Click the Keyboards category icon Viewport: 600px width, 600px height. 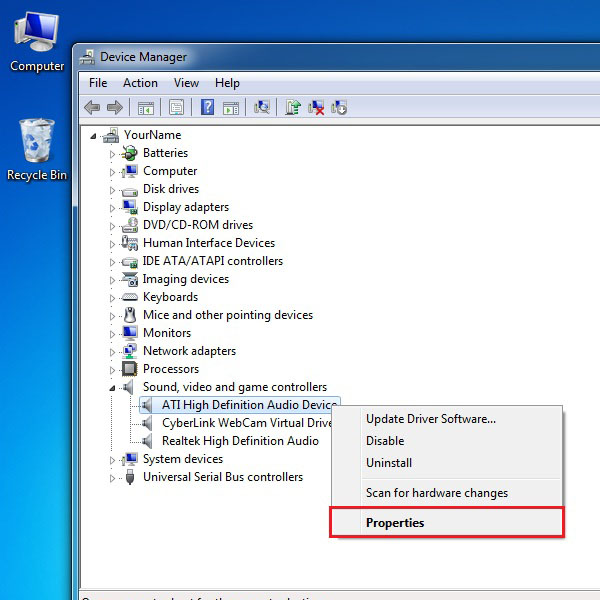(130, 297)
